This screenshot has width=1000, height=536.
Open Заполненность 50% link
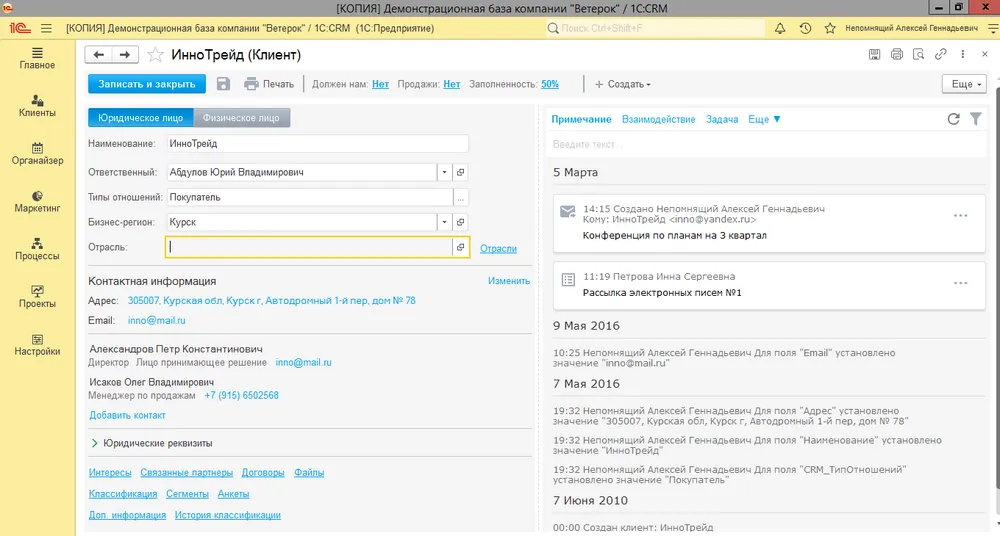(x=550, y=84)
